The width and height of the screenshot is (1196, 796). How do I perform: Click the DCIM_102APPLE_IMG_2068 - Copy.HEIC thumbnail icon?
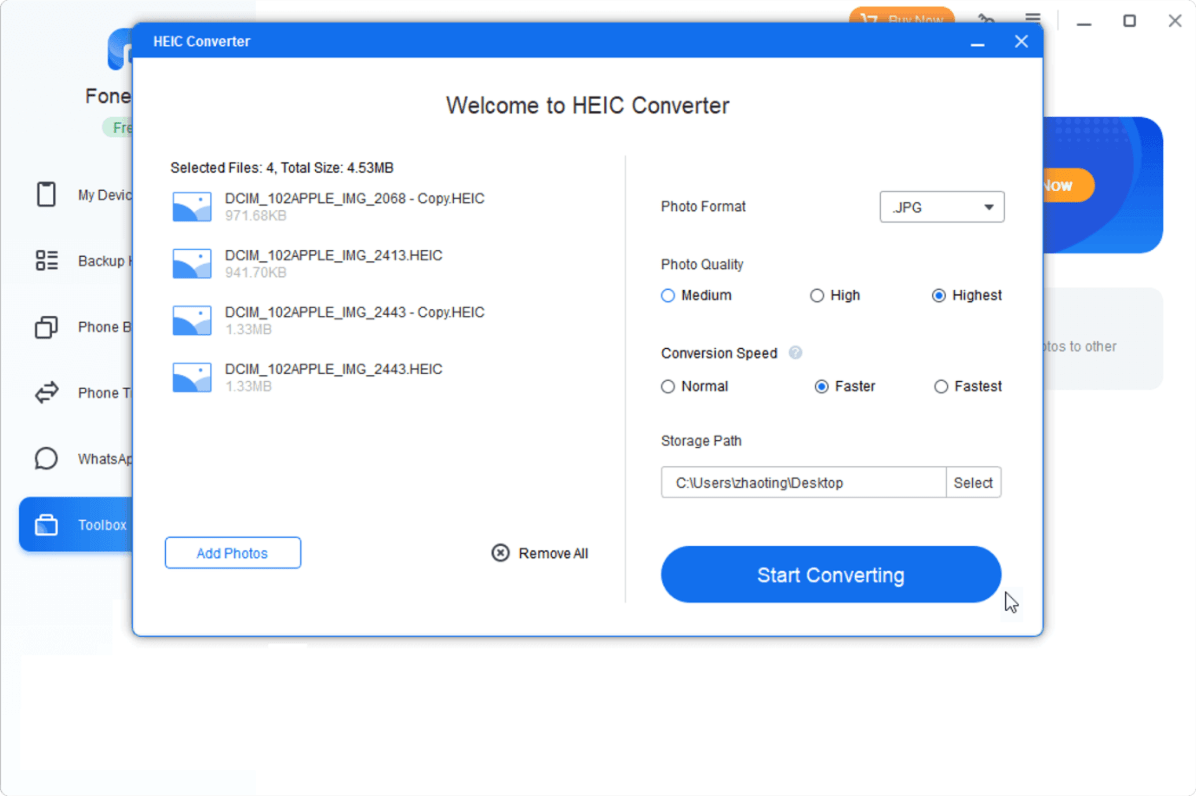[191, 206]
